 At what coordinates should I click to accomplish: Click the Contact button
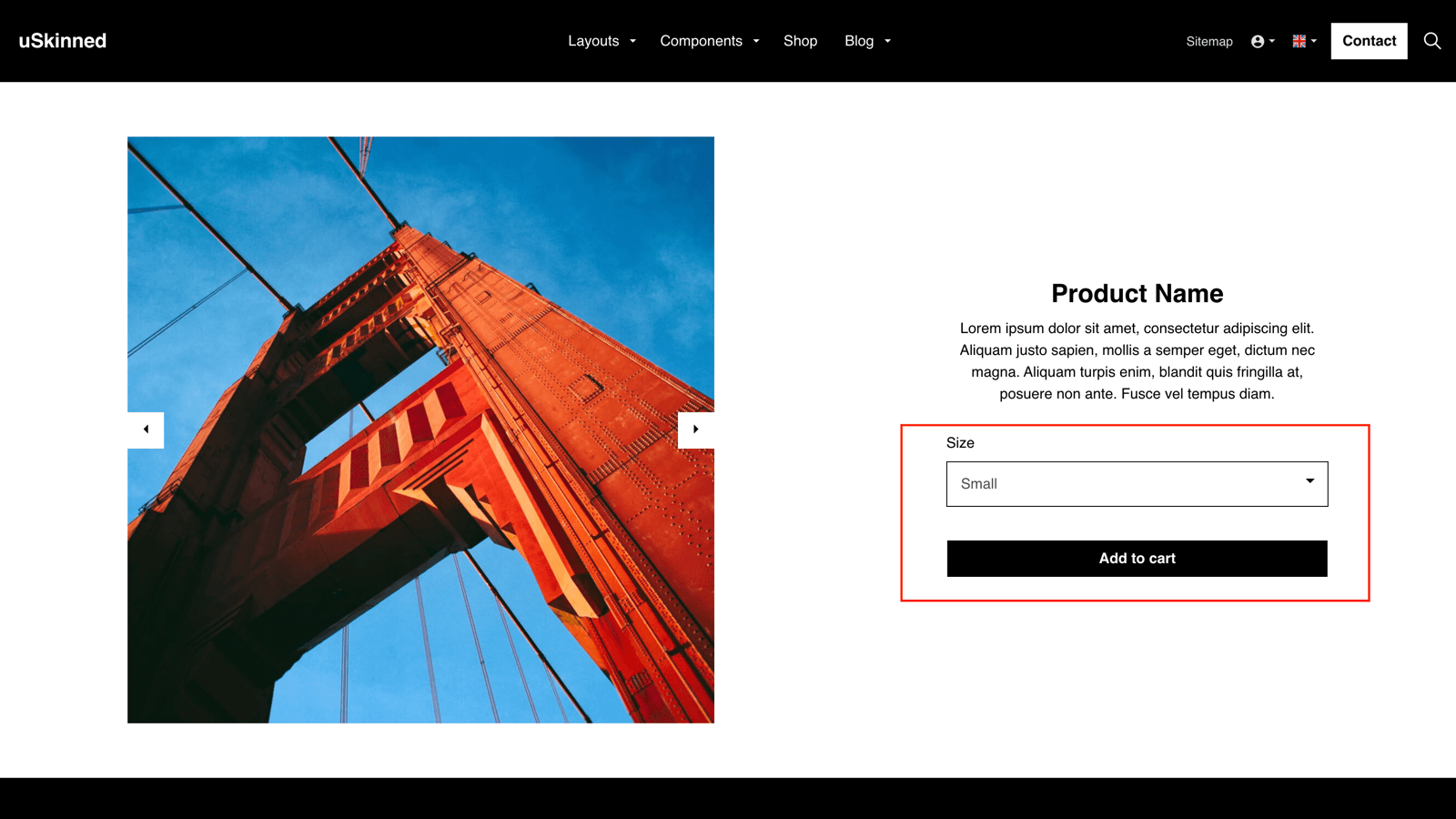tap(1369, 40)
